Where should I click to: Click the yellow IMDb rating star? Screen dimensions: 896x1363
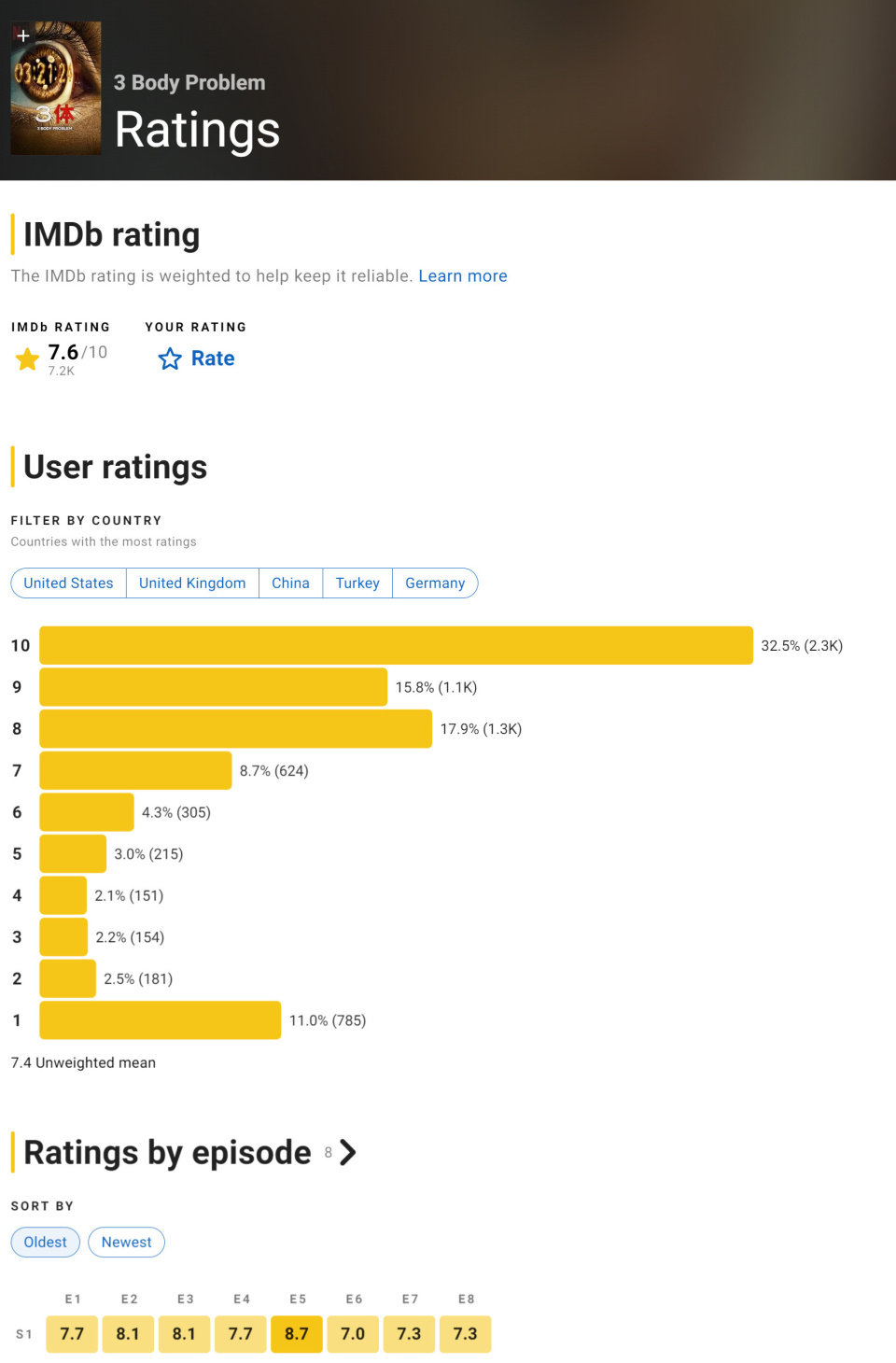(28, 358)
